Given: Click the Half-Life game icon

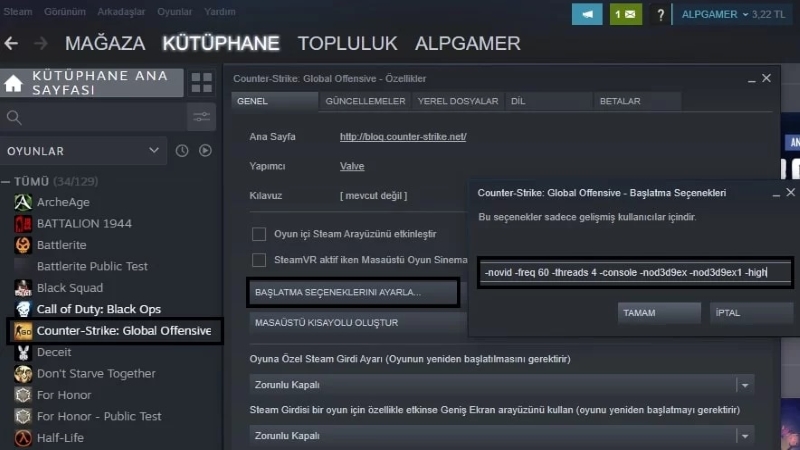Looking at the screenshot, I should coord(23,438).
